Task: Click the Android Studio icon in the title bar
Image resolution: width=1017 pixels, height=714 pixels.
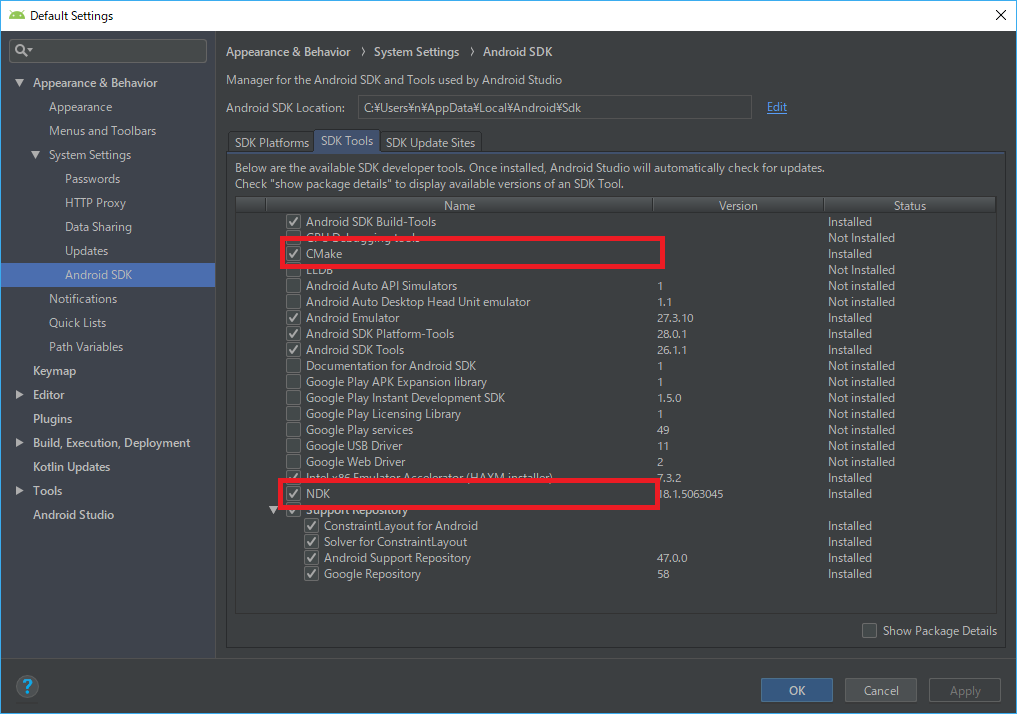Action: 17,15
